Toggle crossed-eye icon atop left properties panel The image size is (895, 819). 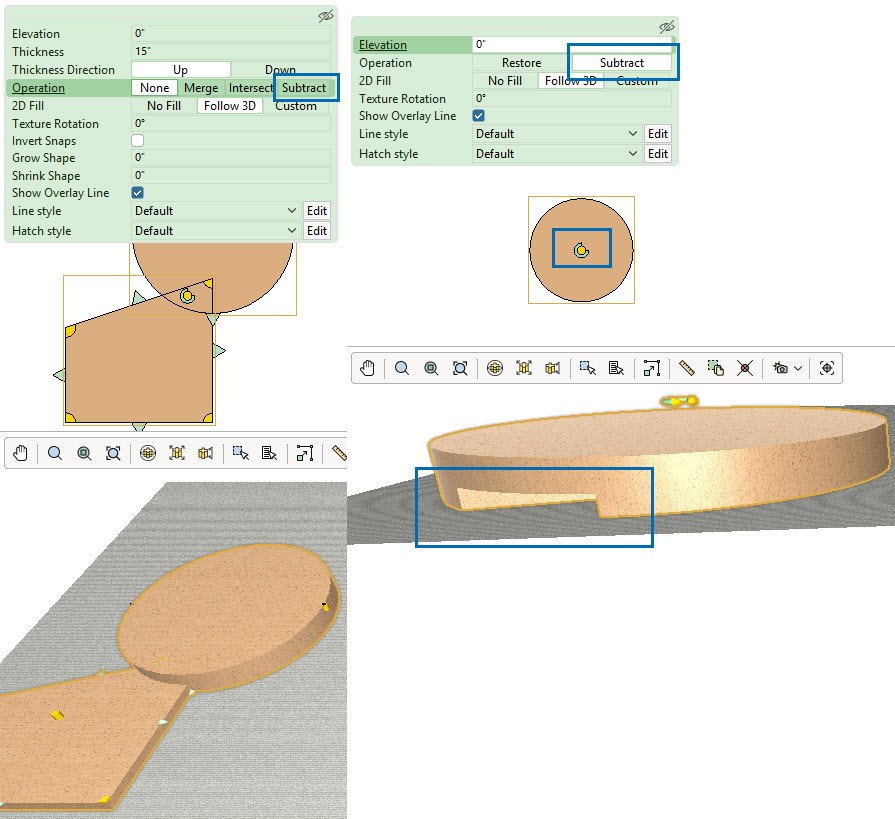tap(325, 16)
